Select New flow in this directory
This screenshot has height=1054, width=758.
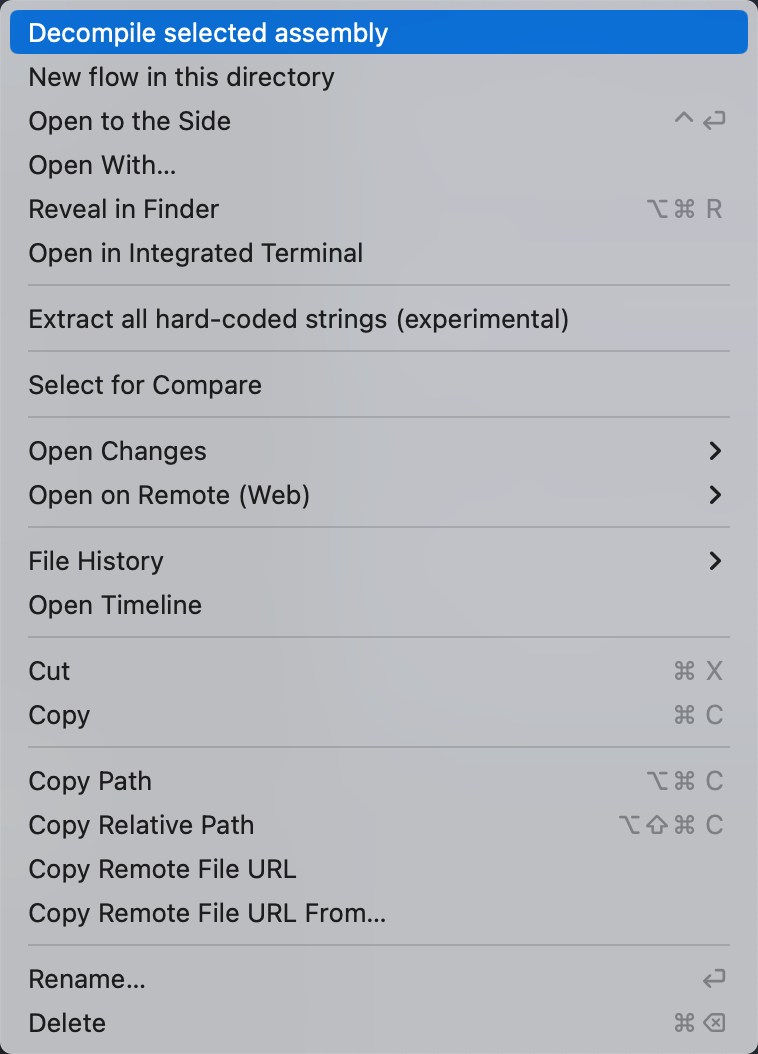point(181,77)
